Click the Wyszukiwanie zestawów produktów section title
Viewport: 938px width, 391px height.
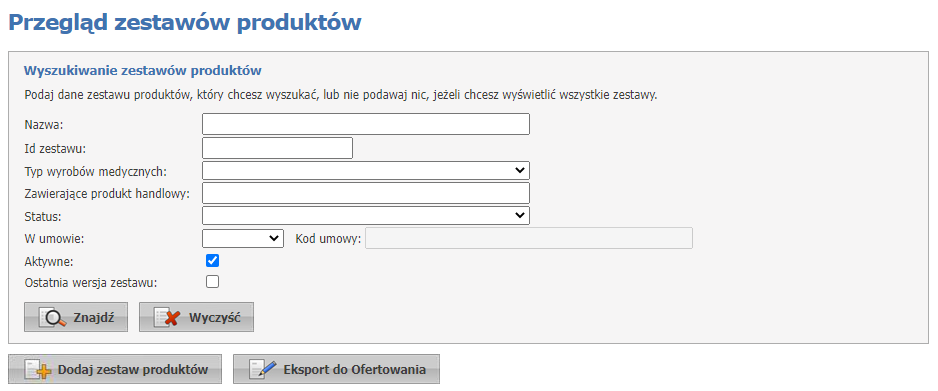point(142,71)
